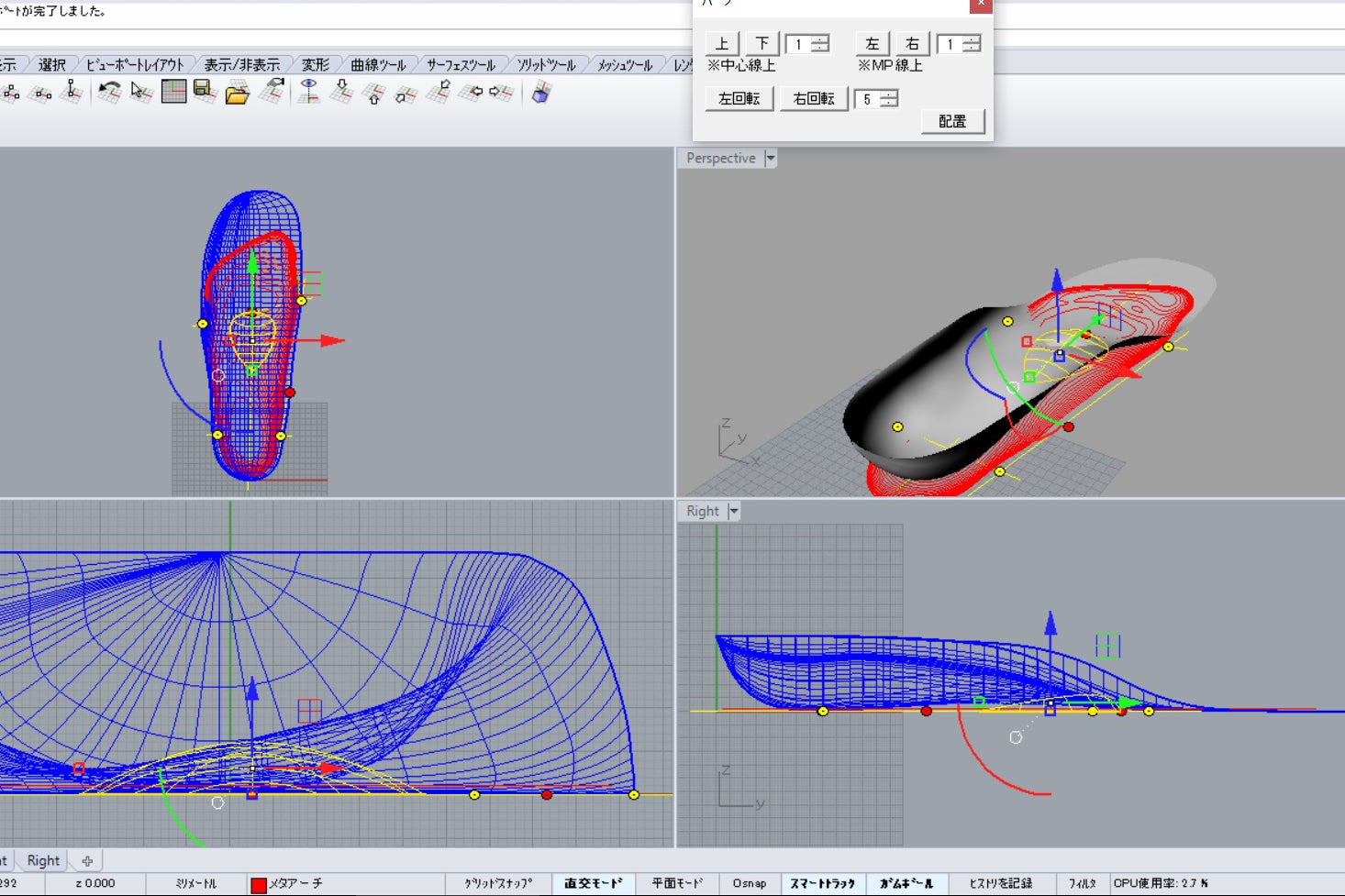Click the blue 3D box icon
1345x896 pixels.
541,93
